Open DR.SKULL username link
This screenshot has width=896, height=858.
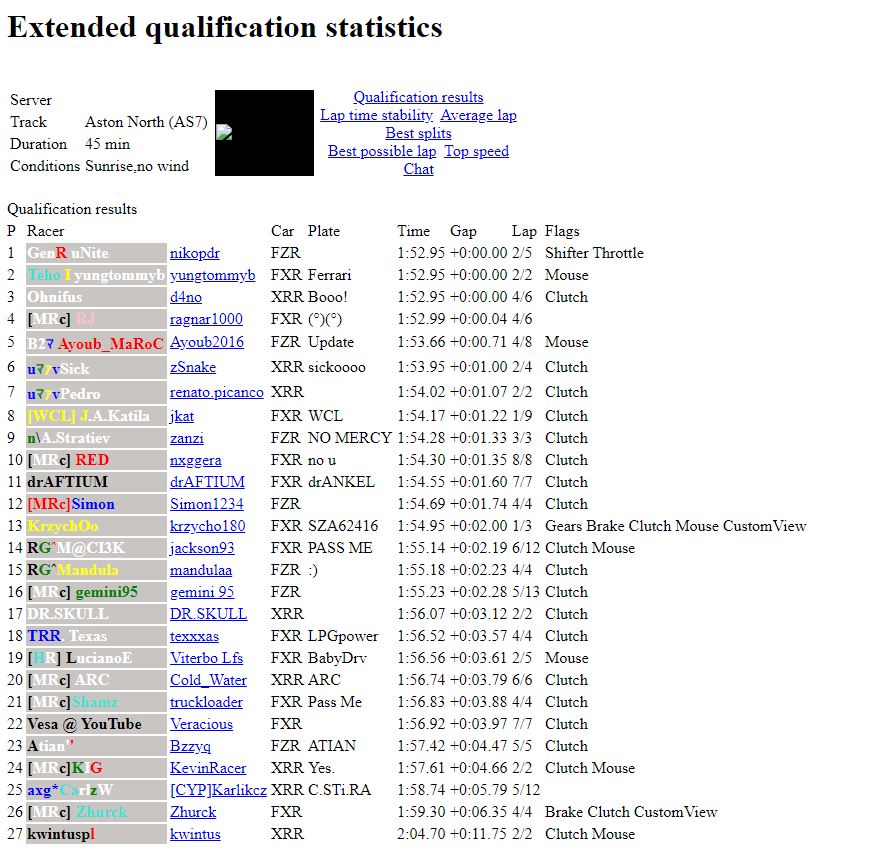coord(209,614)
